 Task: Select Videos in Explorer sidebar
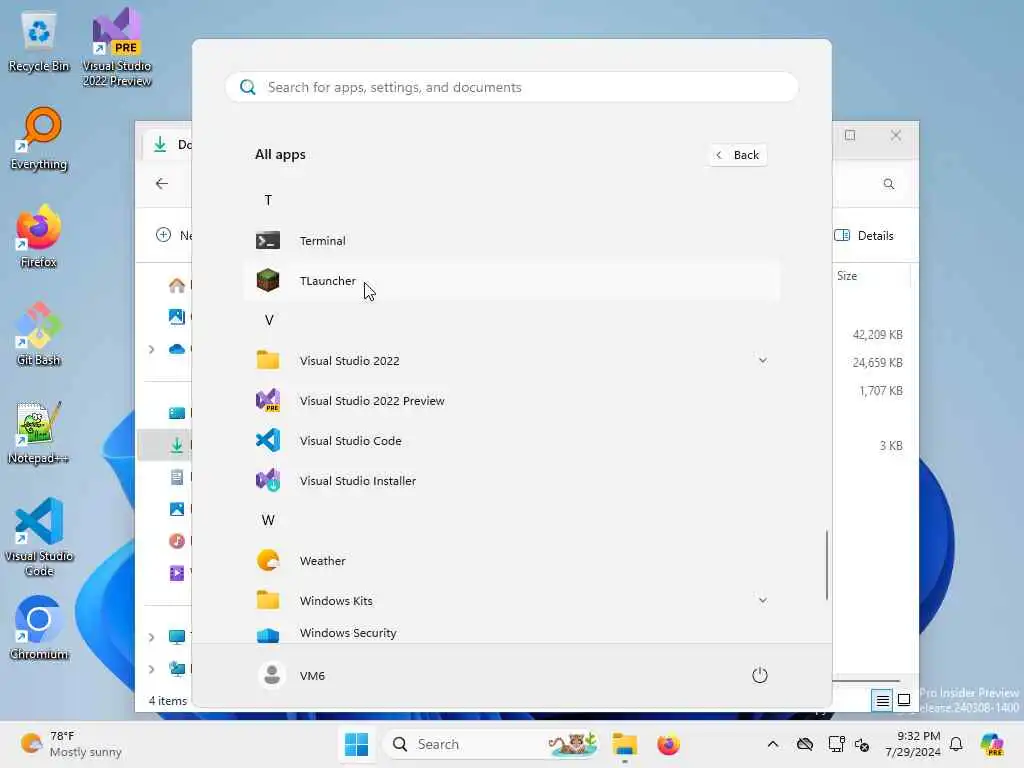177,573
